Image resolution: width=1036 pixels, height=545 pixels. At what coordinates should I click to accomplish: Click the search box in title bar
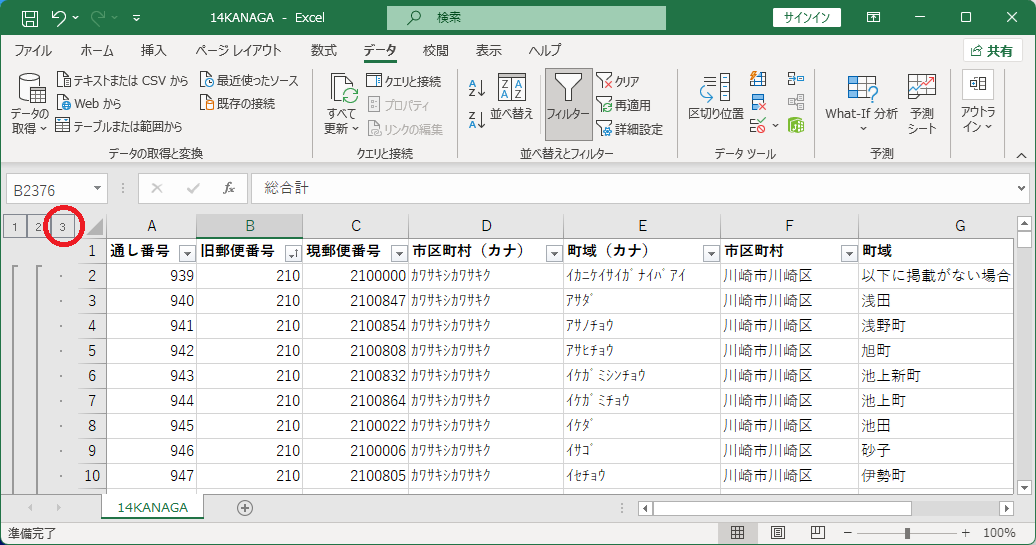(x=526, y=18)
